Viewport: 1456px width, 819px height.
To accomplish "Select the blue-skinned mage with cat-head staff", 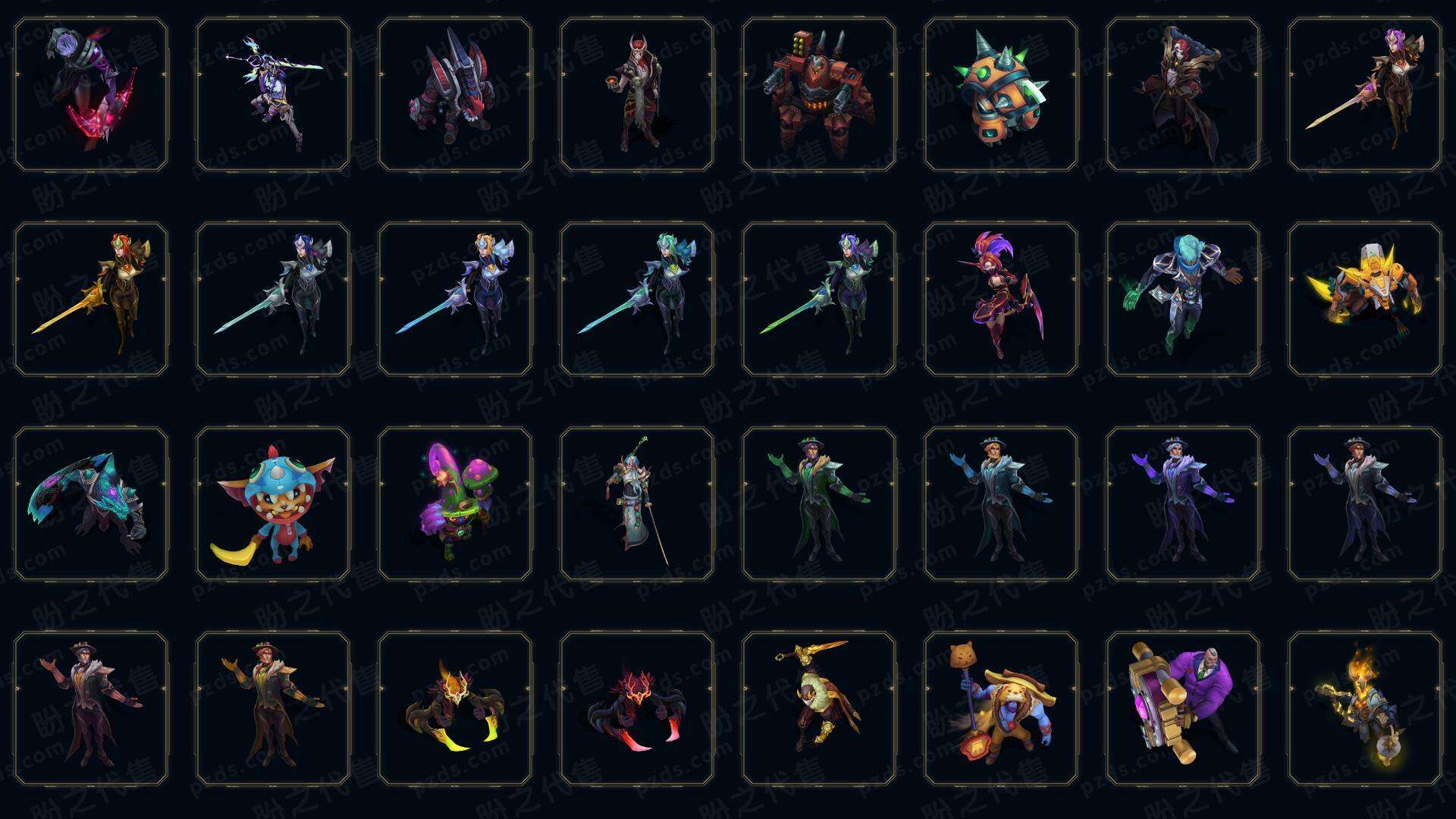I will (1001, 708).
